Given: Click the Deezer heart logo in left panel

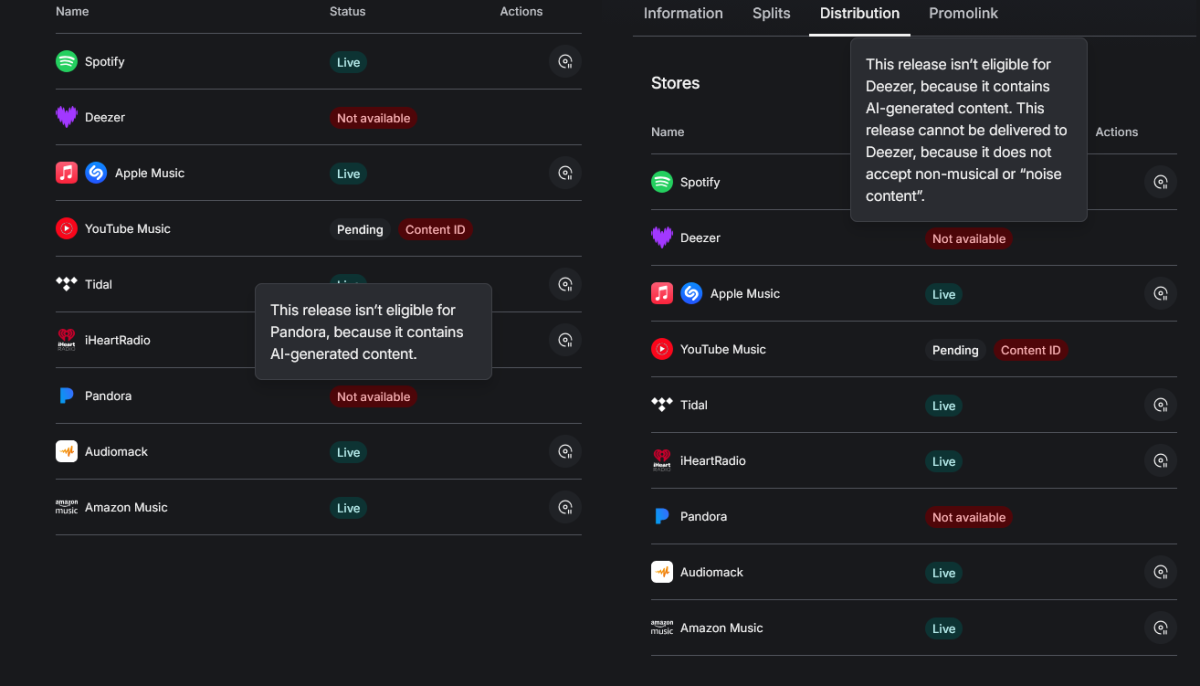Looking at the screenshot, I should click(x=66, y=117).
